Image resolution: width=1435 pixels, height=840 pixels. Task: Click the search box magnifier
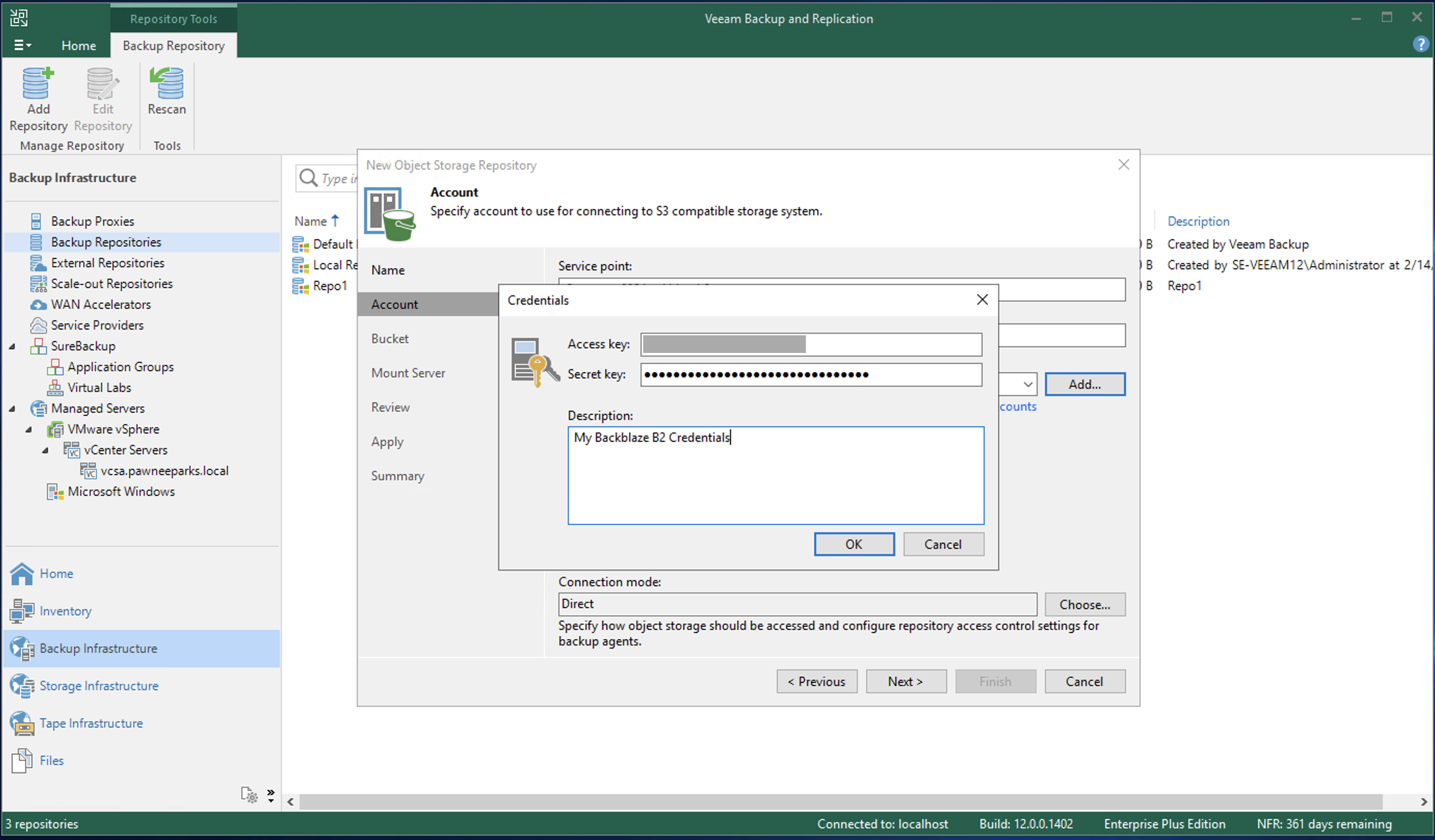[x=308, y=178]
